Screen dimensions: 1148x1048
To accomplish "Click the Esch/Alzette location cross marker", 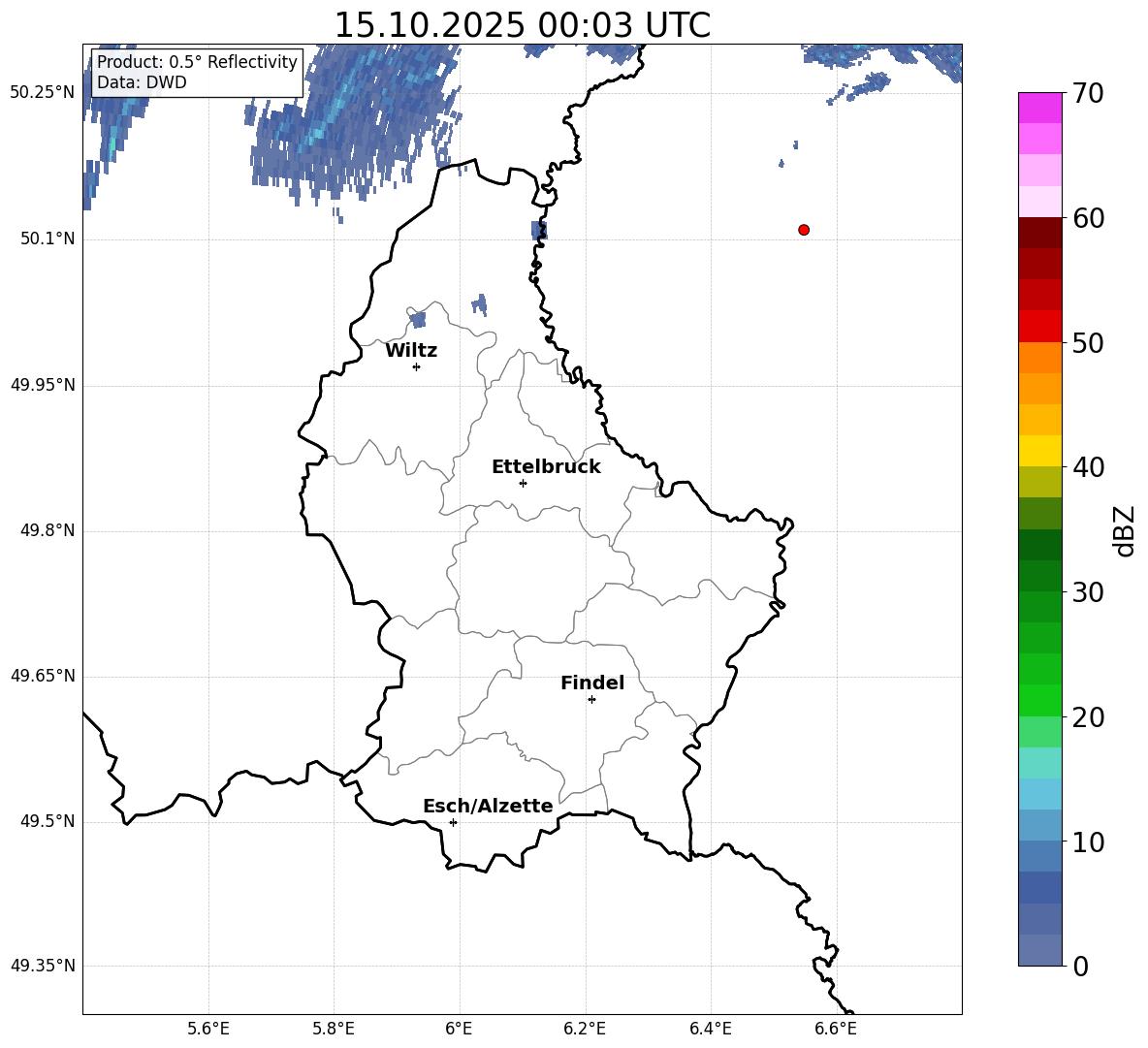I will pyautogui.click(x=453, y=822).
